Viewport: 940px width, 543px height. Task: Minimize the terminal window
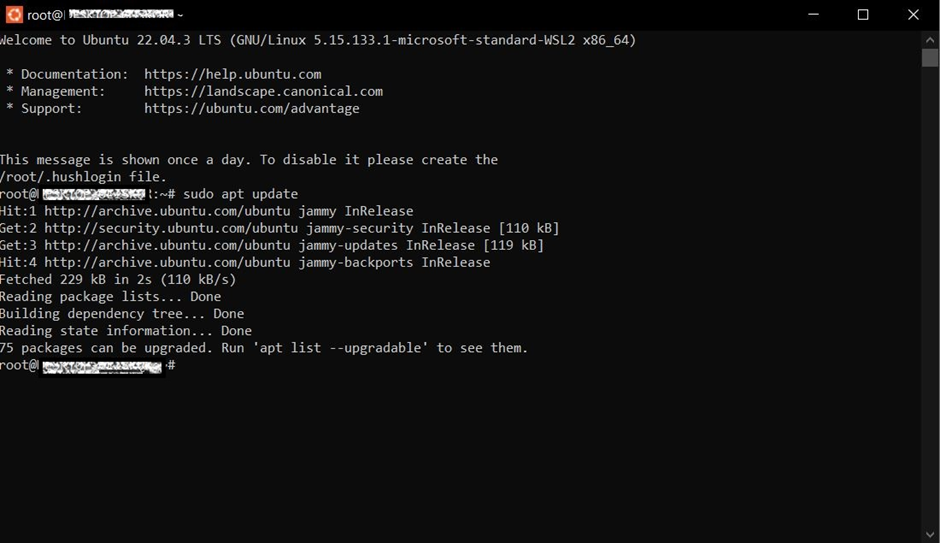coord(814,14)
